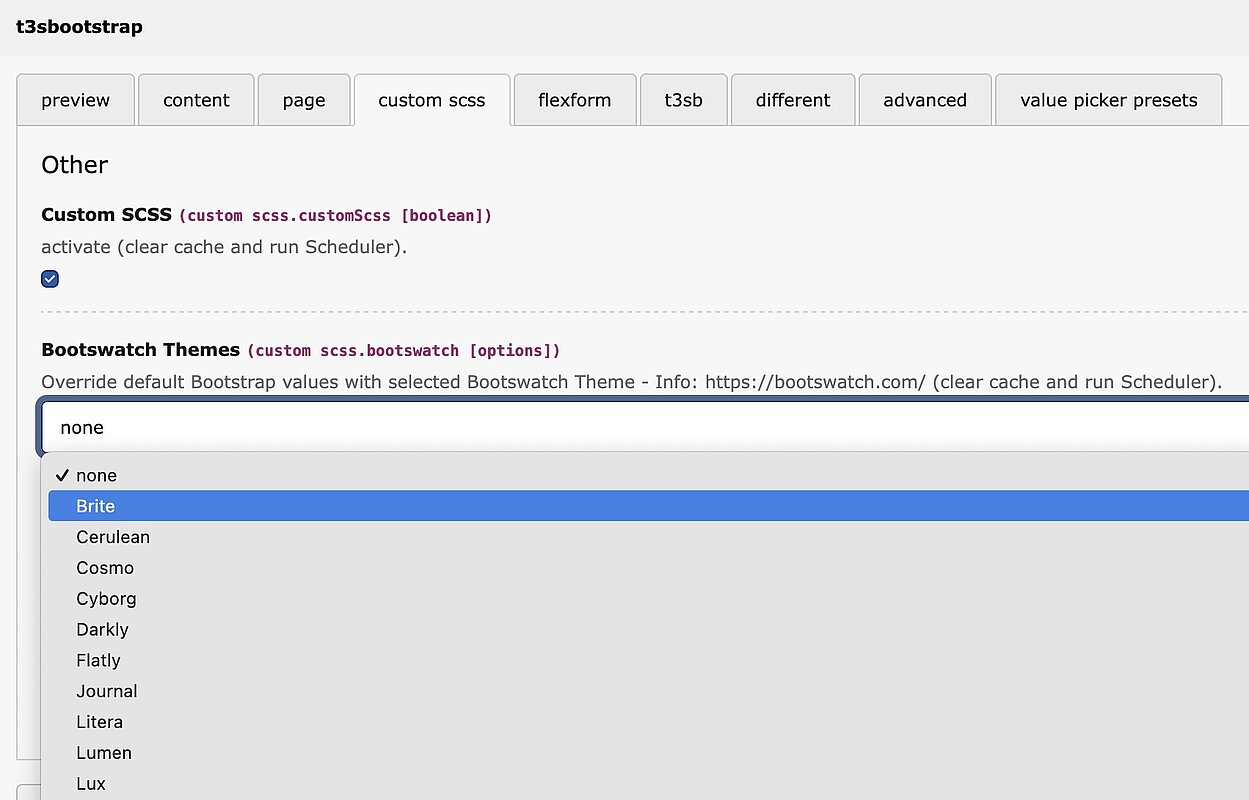Select the Cosmo theme option

point(105,568)
